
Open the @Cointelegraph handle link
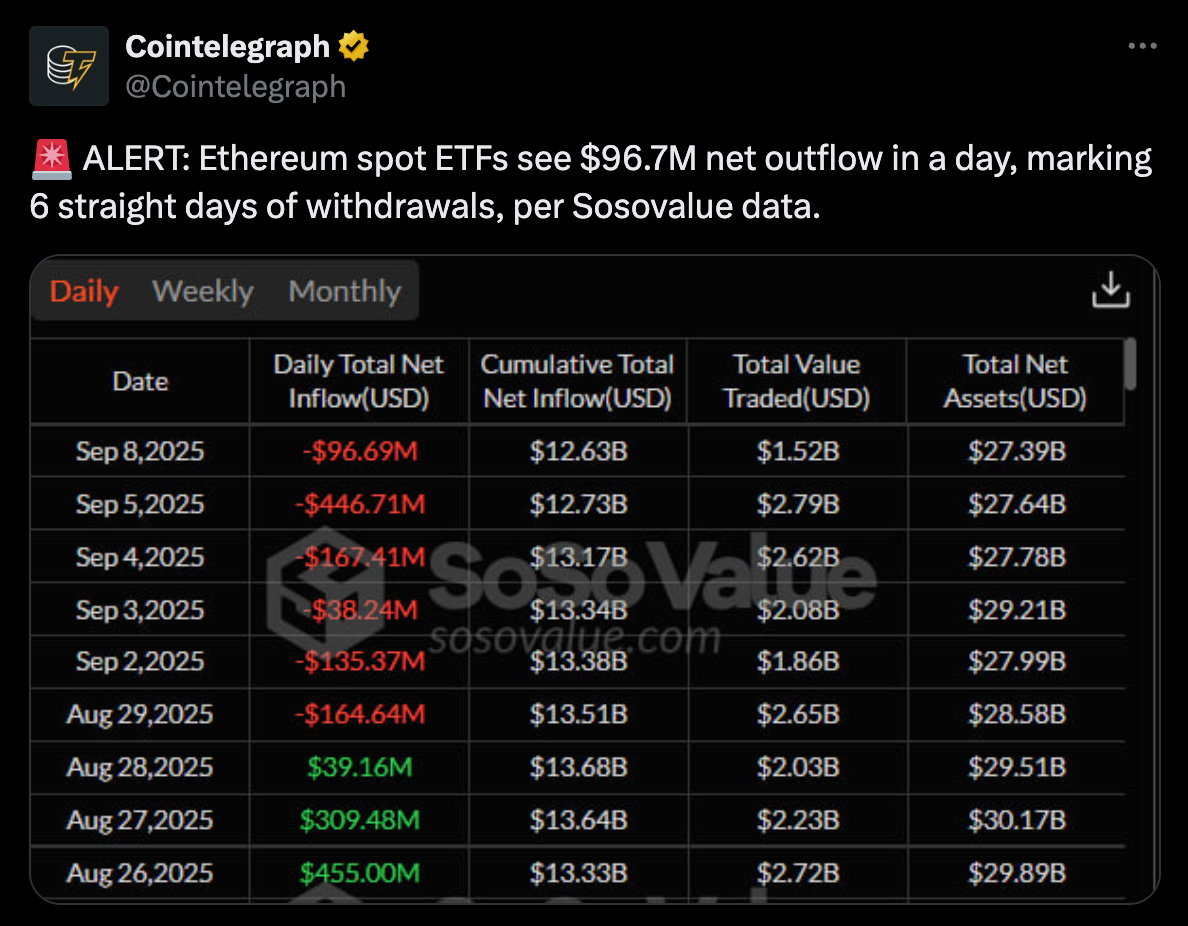click(x=236, y=86)
